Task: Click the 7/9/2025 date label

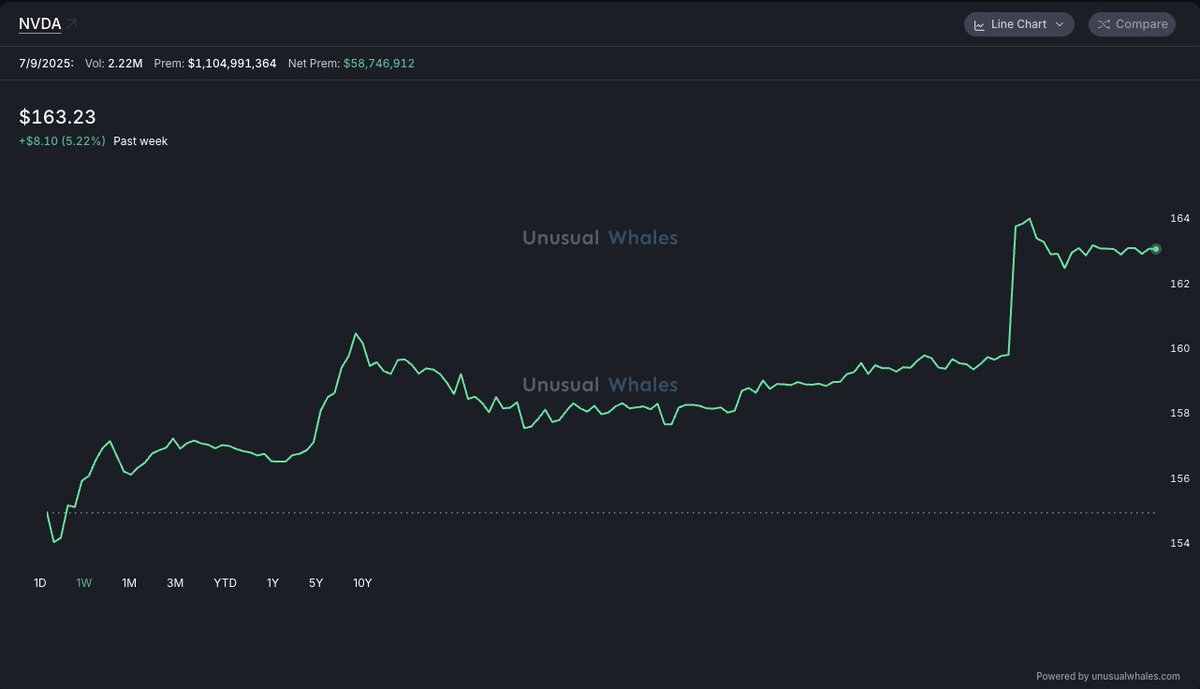Action: tap(46, 63)
